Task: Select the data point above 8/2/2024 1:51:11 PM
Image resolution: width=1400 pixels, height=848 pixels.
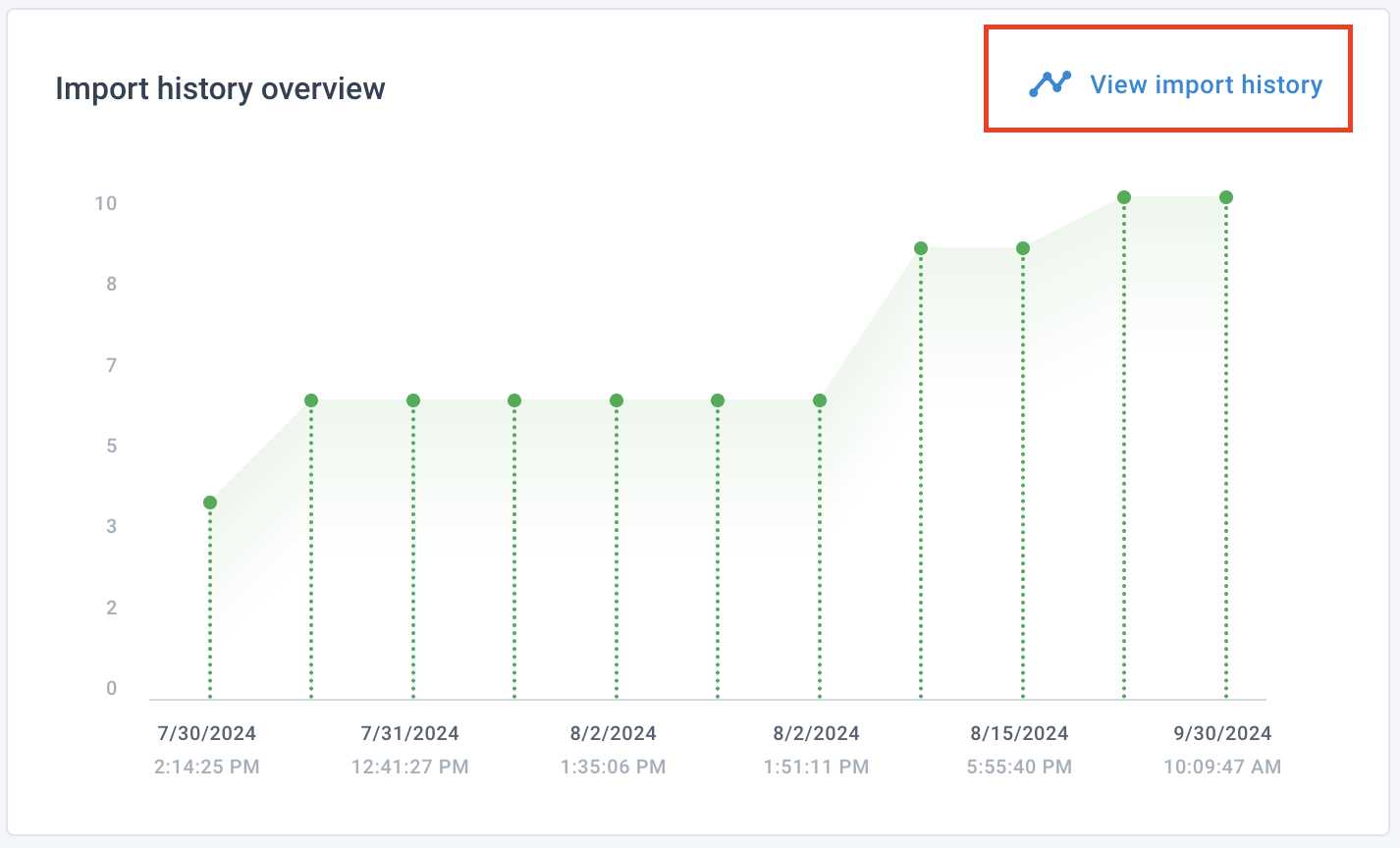Action: pyautogui.click(x=820, y=400)
